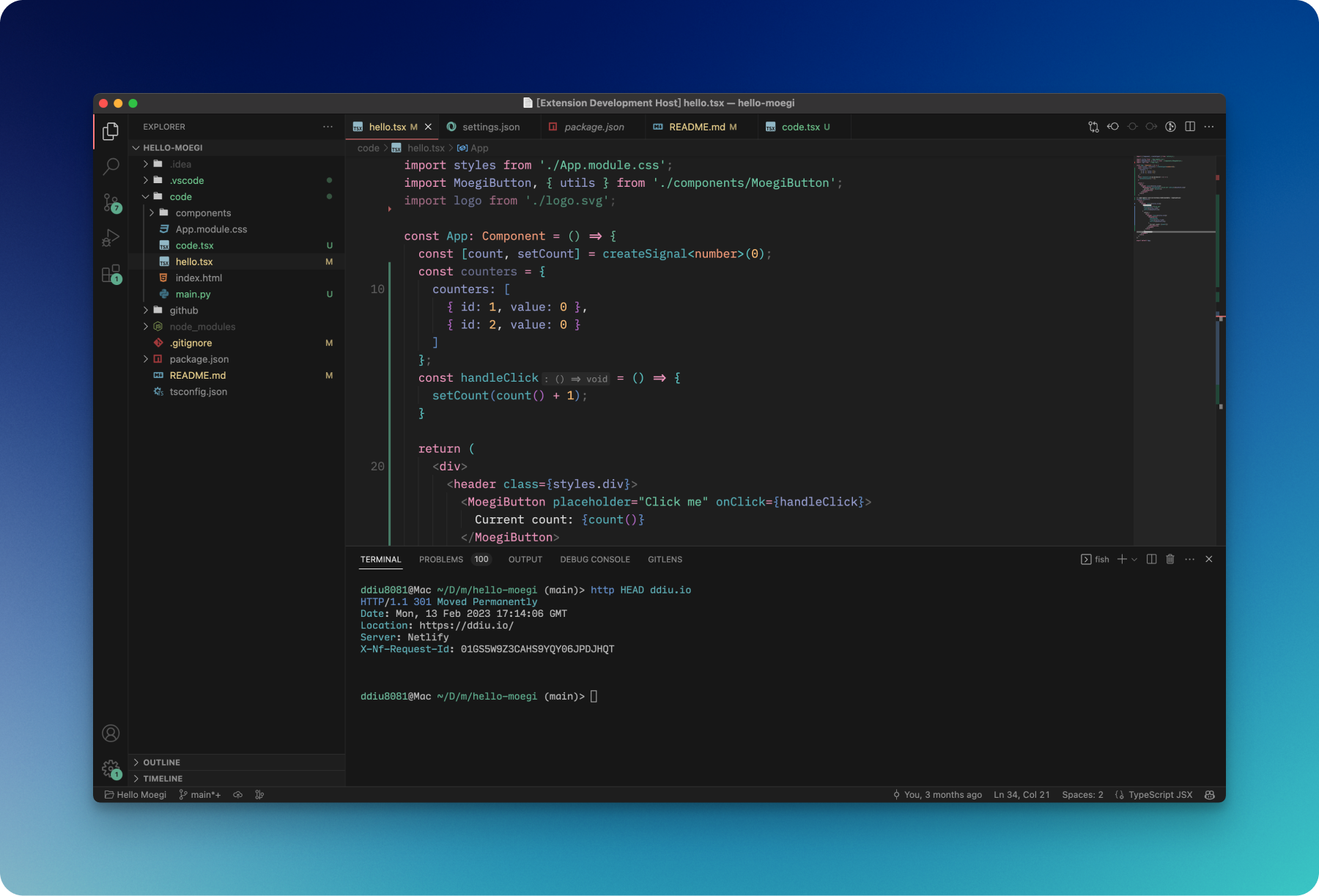The height and width of the screenshot is (896, 1319).
Task: Split the editor to the right
Action: click(x=1190, y=127)
